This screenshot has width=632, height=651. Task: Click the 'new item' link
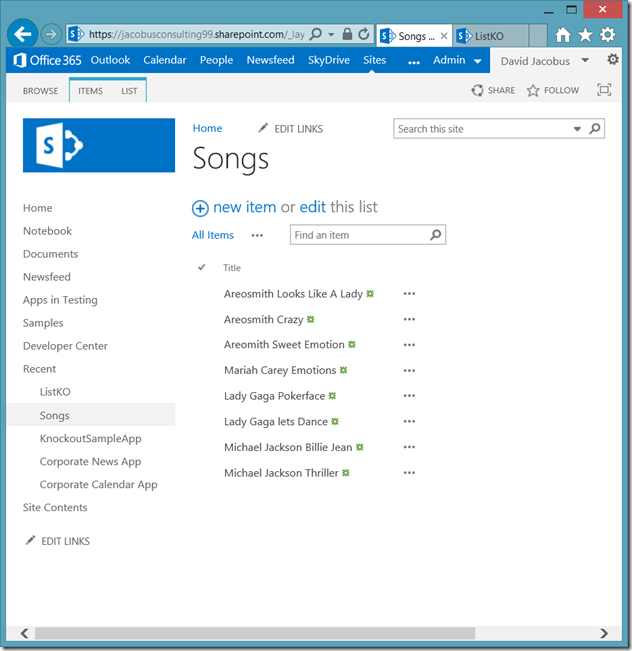click(x=245, y=207)
